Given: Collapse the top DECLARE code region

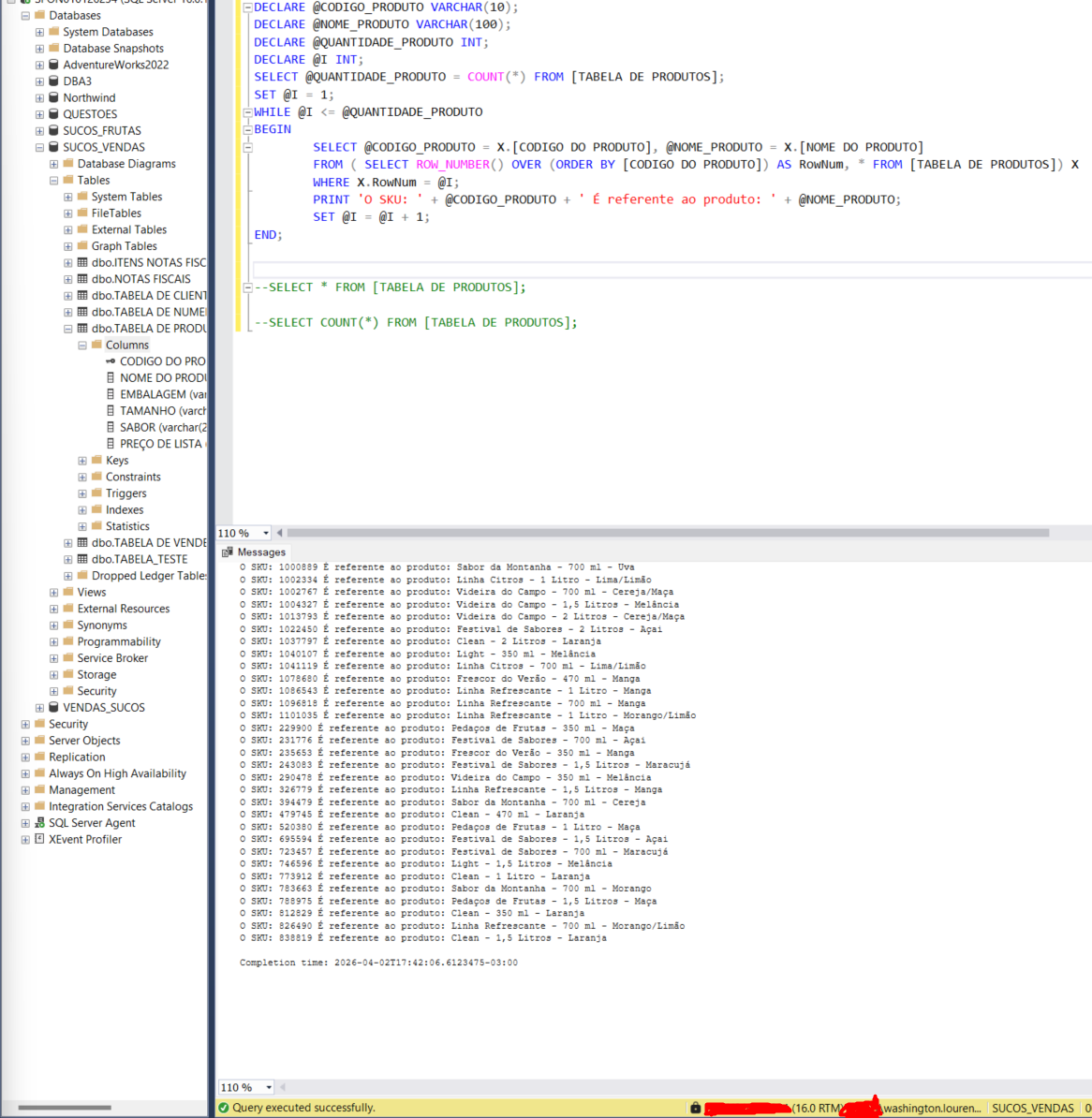Looking at the screenshot, I should (x=247, y=7).
